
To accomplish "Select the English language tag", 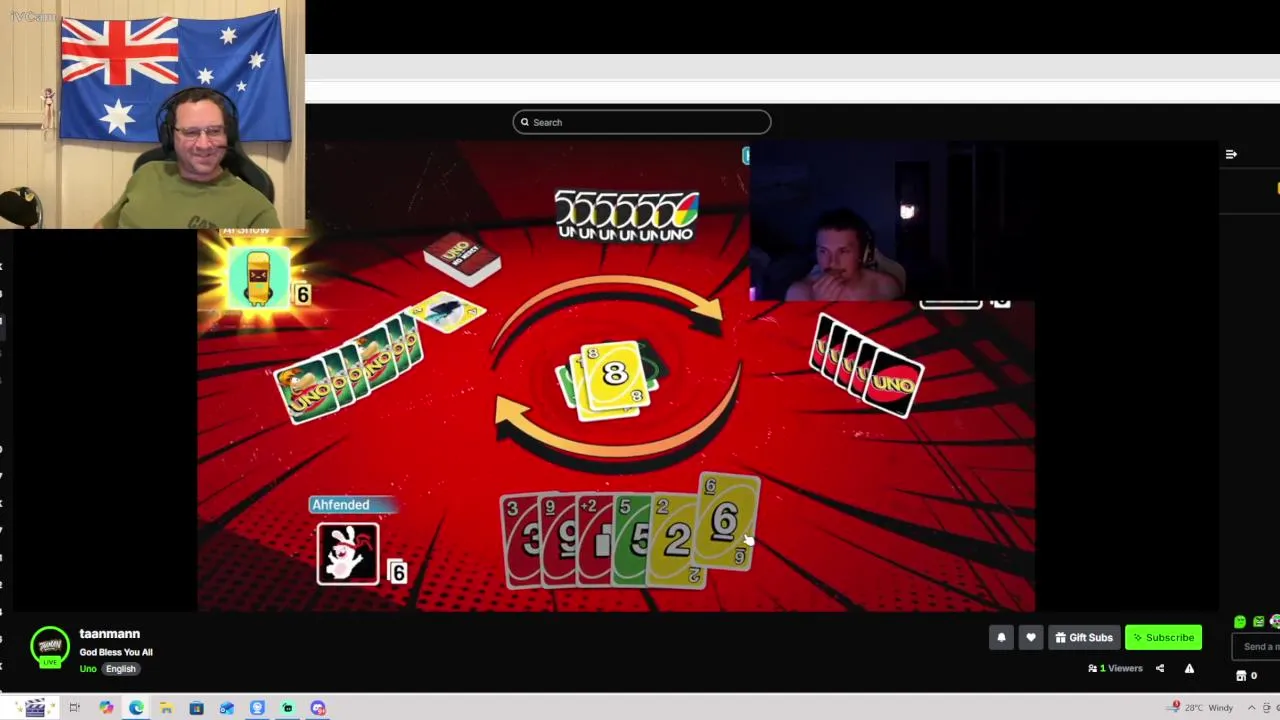I will [120, 669].
